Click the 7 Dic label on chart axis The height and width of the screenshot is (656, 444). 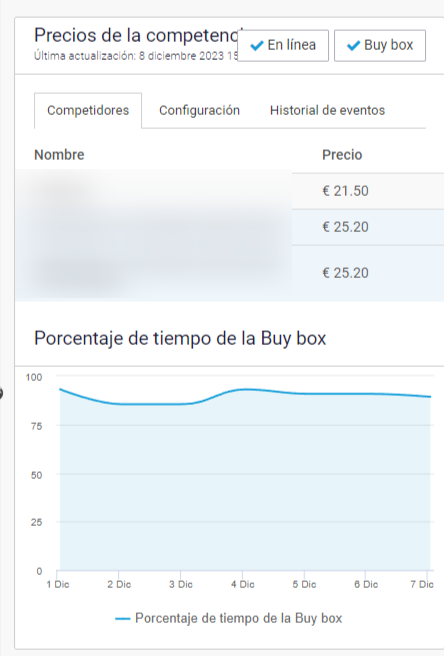click(x=421, y=584)
